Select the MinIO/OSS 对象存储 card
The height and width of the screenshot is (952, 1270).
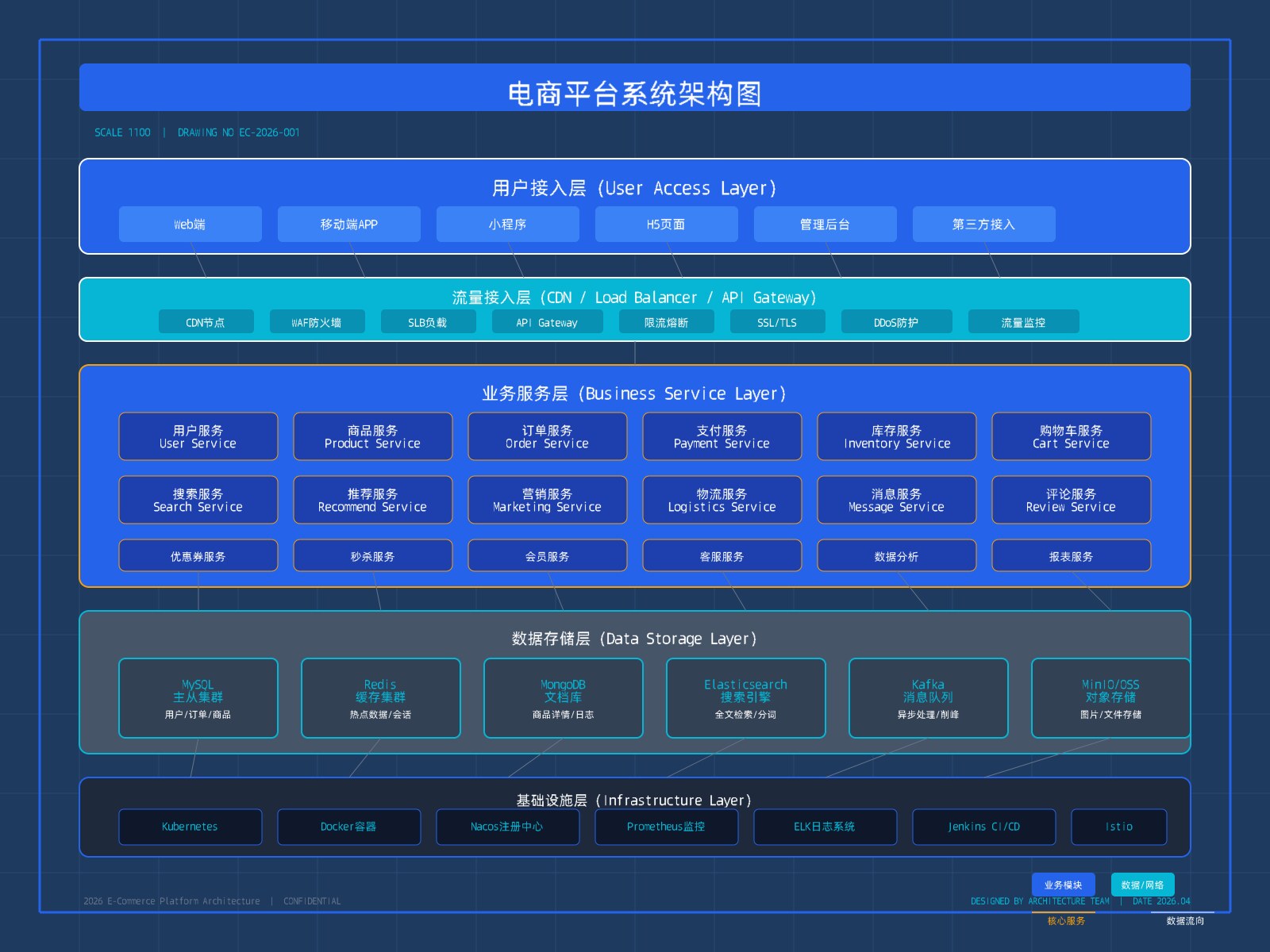tap(1111, 698)
